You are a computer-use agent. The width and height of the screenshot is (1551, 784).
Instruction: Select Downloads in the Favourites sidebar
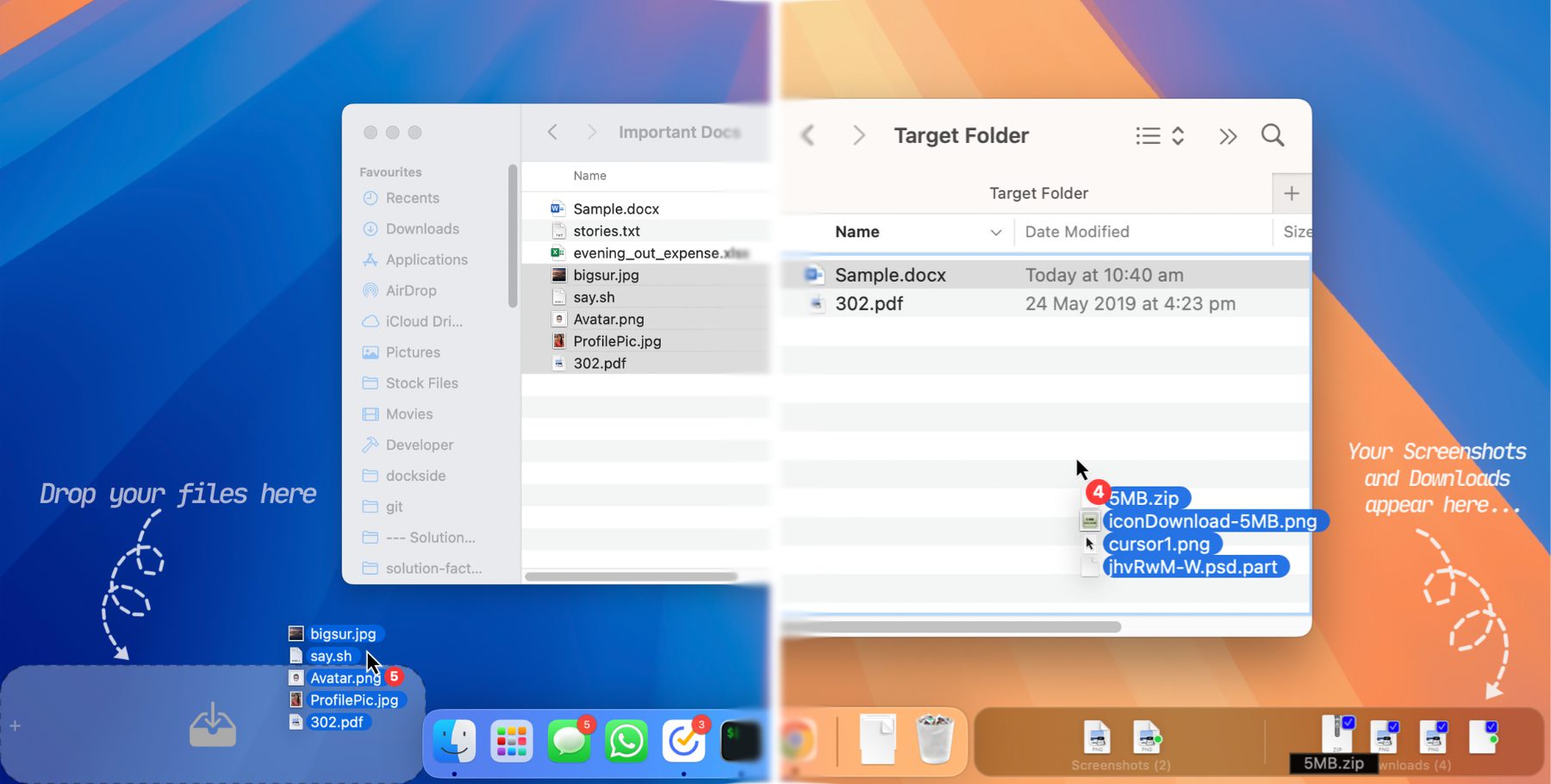click(x=422, y=229)
